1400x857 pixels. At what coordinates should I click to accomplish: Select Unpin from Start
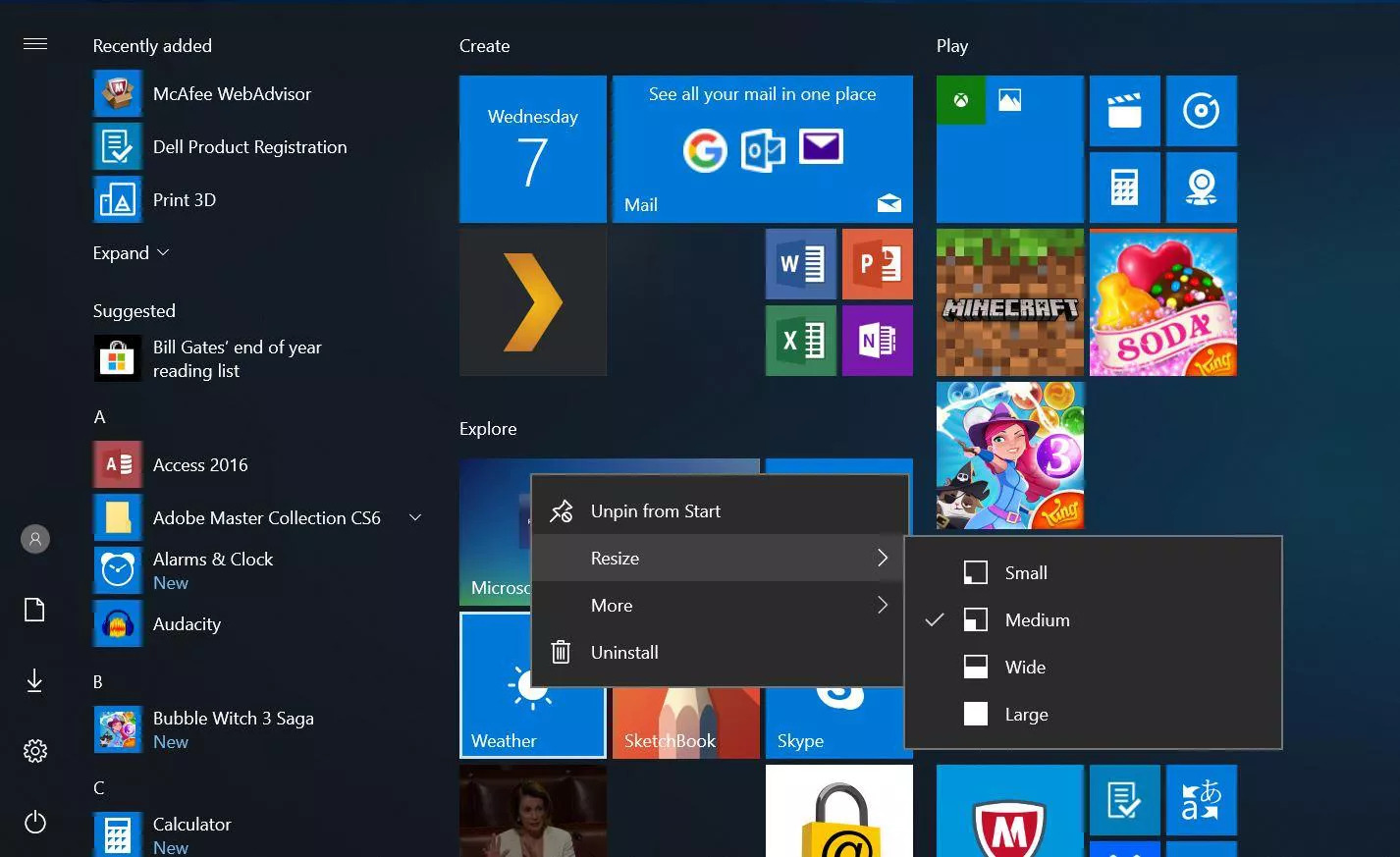655,510
